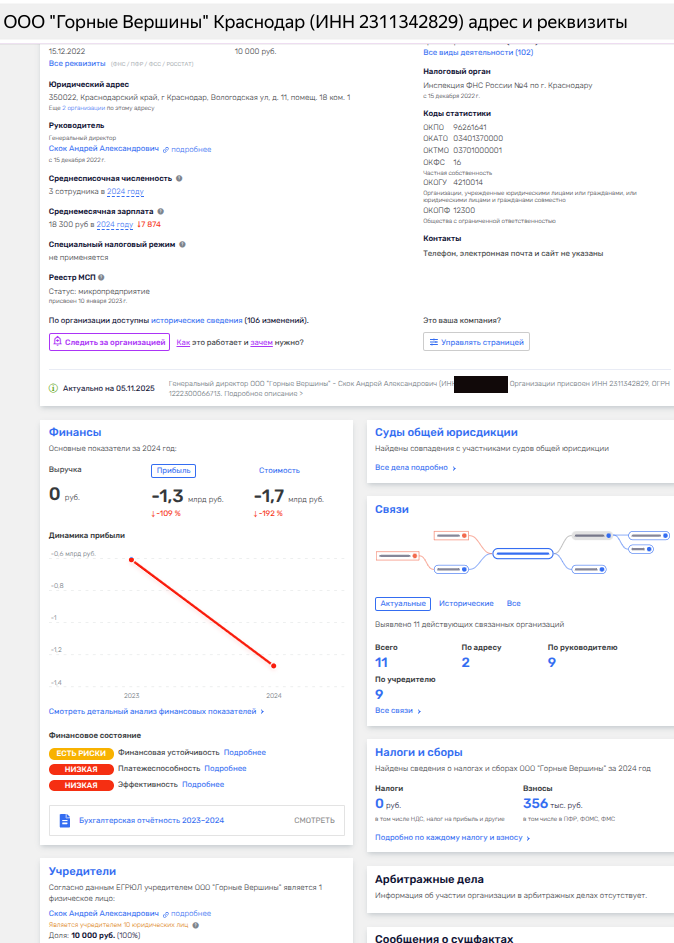This screenshot has height=943, width=674.
Task: Select the Все connections tab
Action: pyautogui.click(x=513, y=604)
